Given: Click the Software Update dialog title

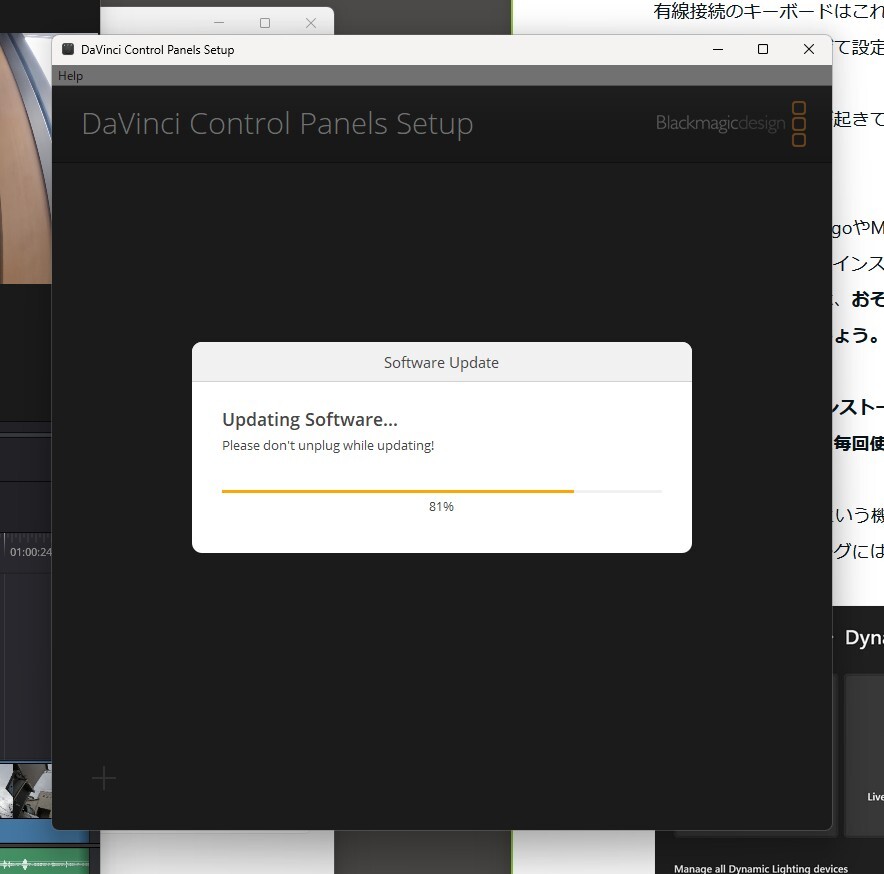Looking at the screenshot, I should click(x=441, y=363).
